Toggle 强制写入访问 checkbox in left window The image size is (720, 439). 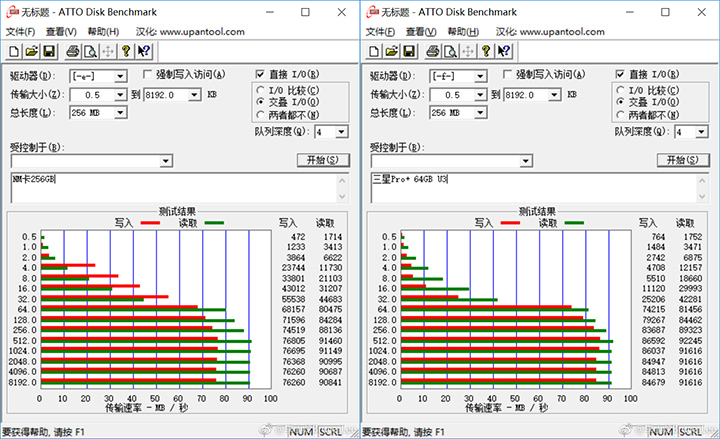click(147, 74)
